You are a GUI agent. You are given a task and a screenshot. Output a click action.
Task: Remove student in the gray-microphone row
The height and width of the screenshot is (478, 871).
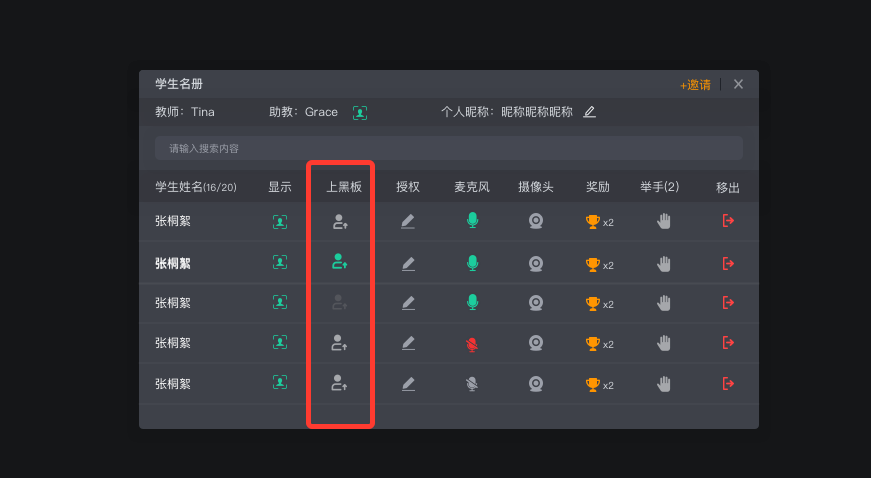click(x=728, y=383)
